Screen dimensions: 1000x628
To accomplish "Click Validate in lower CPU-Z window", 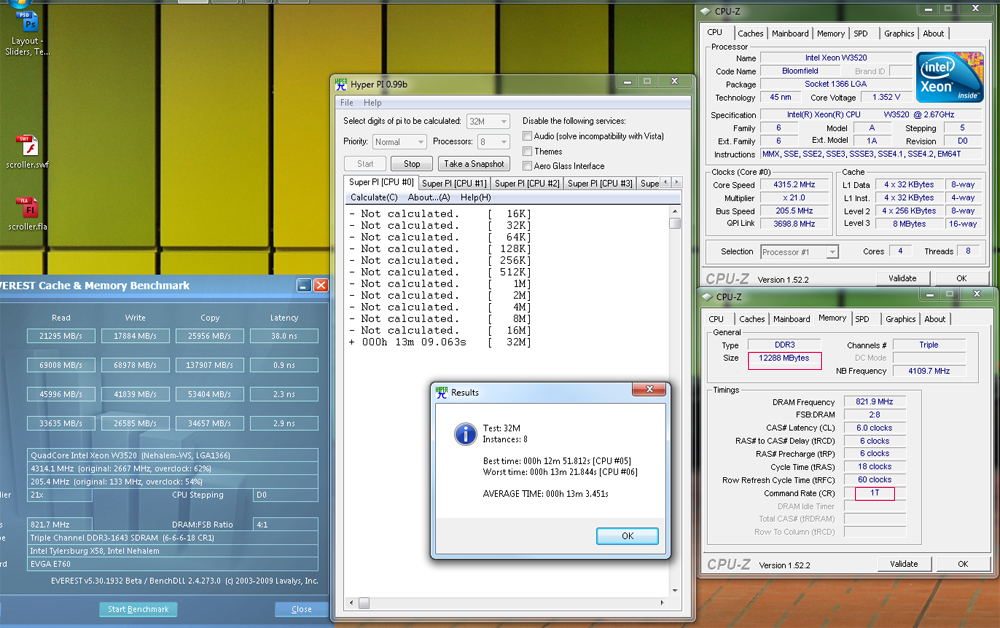I will click(903, 564).
